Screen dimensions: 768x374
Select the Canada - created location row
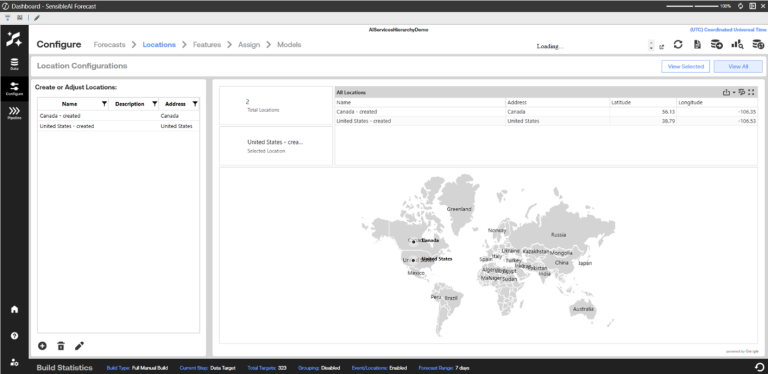click(x=119, y=116)
